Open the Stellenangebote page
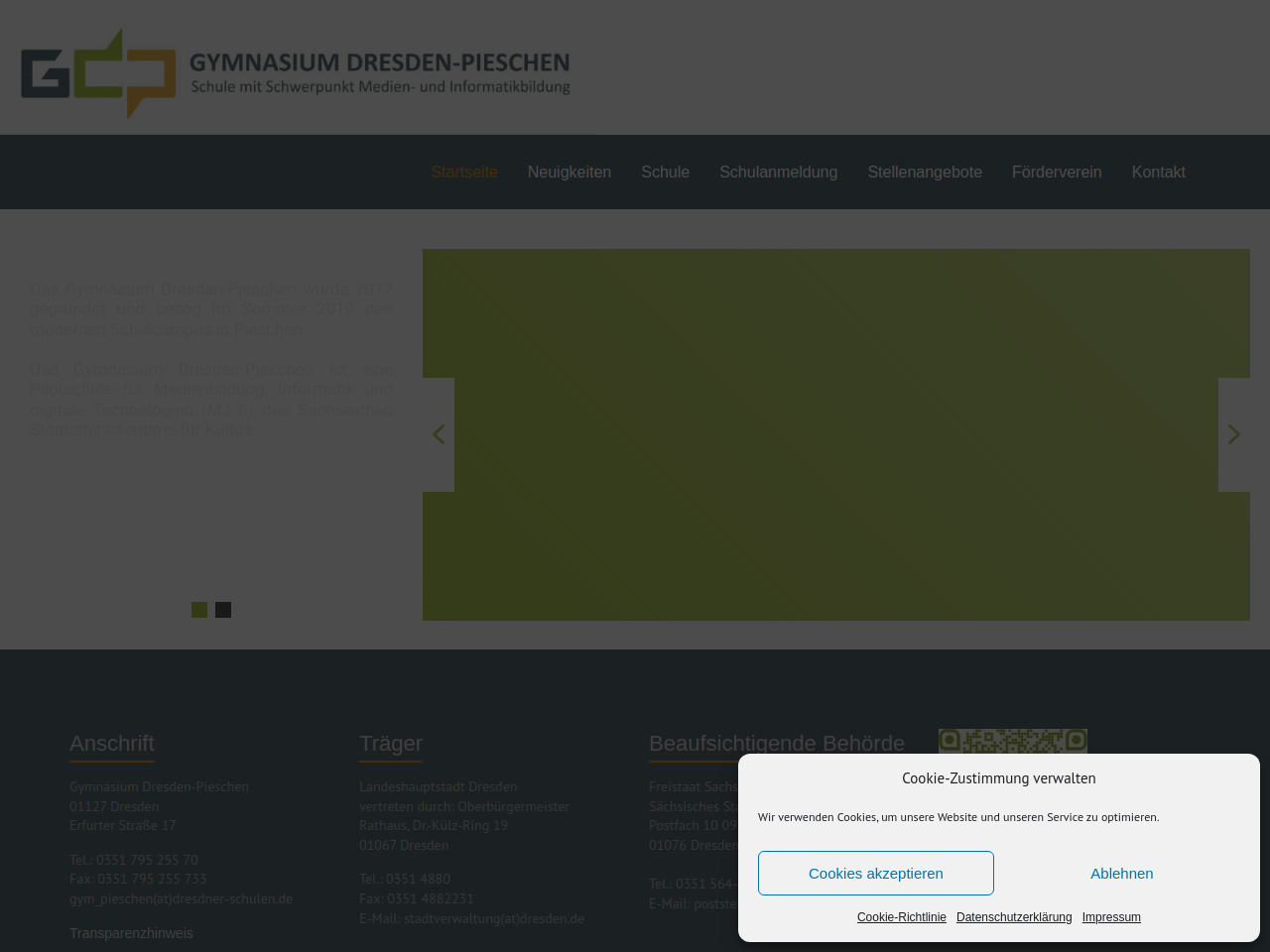 924,173
